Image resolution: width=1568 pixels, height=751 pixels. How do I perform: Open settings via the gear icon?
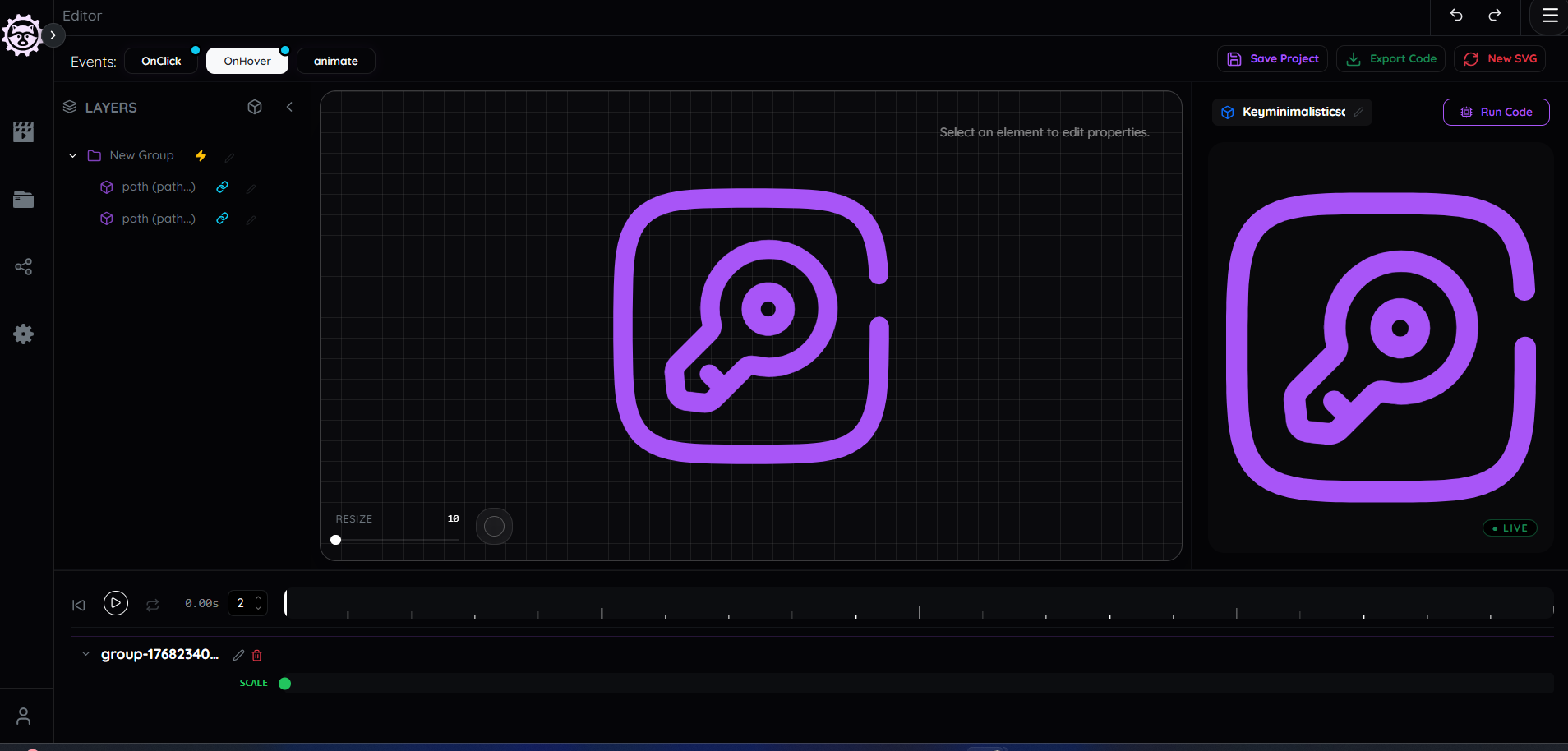24,334
